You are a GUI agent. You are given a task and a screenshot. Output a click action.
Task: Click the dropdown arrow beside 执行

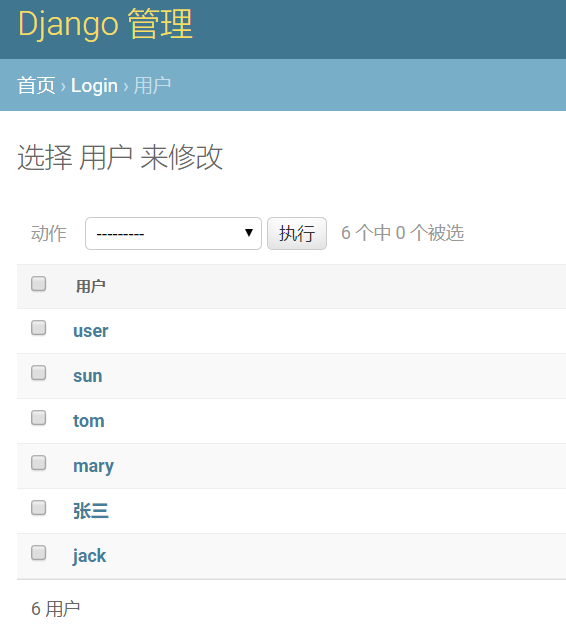coord(249,233)
